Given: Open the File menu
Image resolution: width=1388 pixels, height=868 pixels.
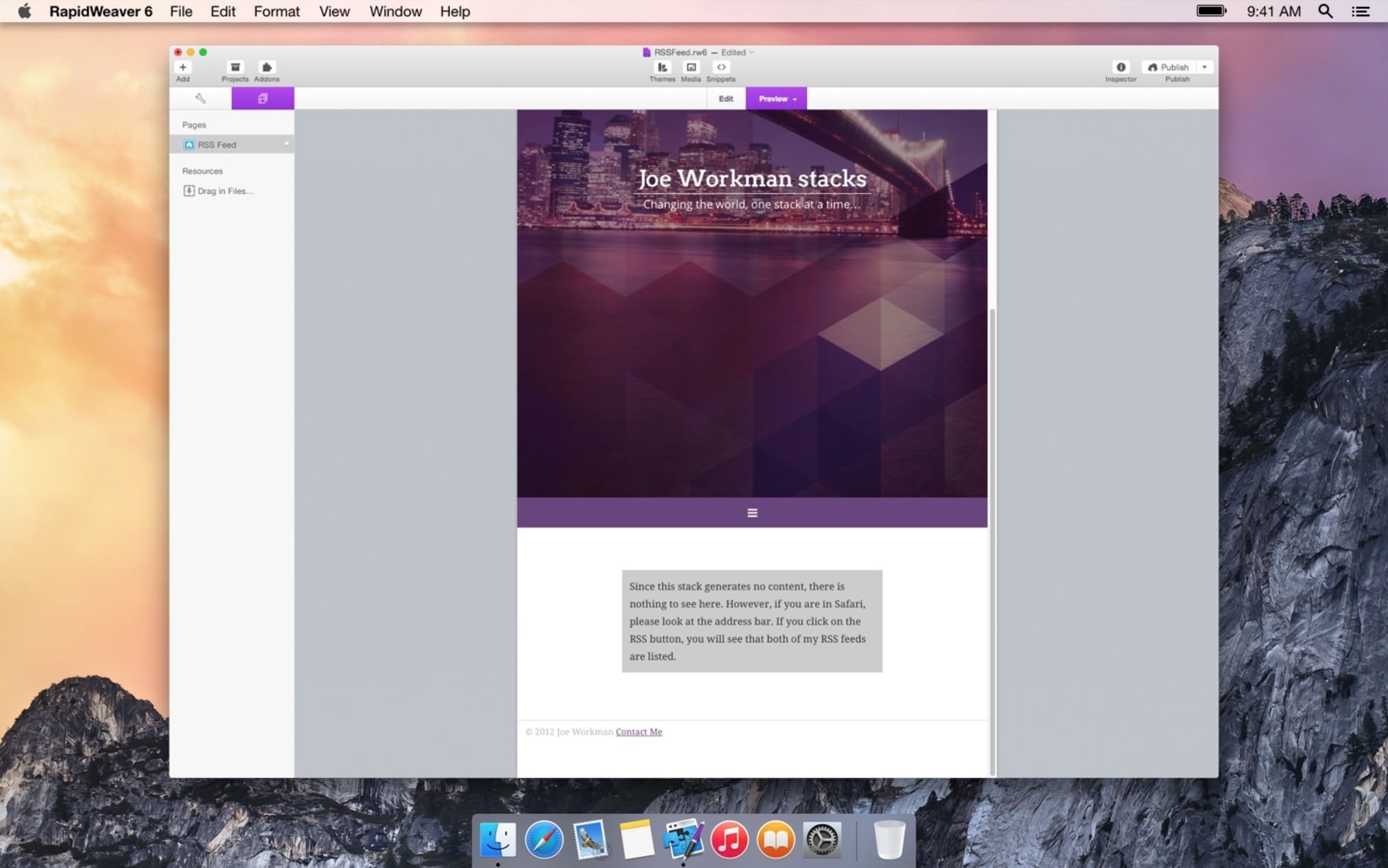Looking at the screenshot, I should click(181, 11).
